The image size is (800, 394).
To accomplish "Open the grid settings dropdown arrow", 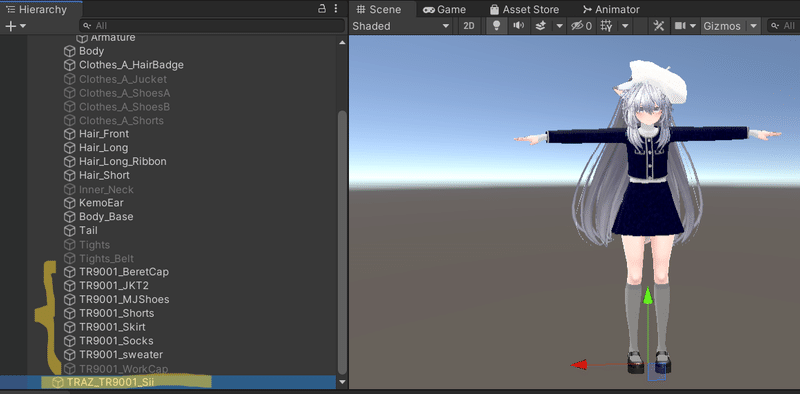I will (x=624, y=26).
